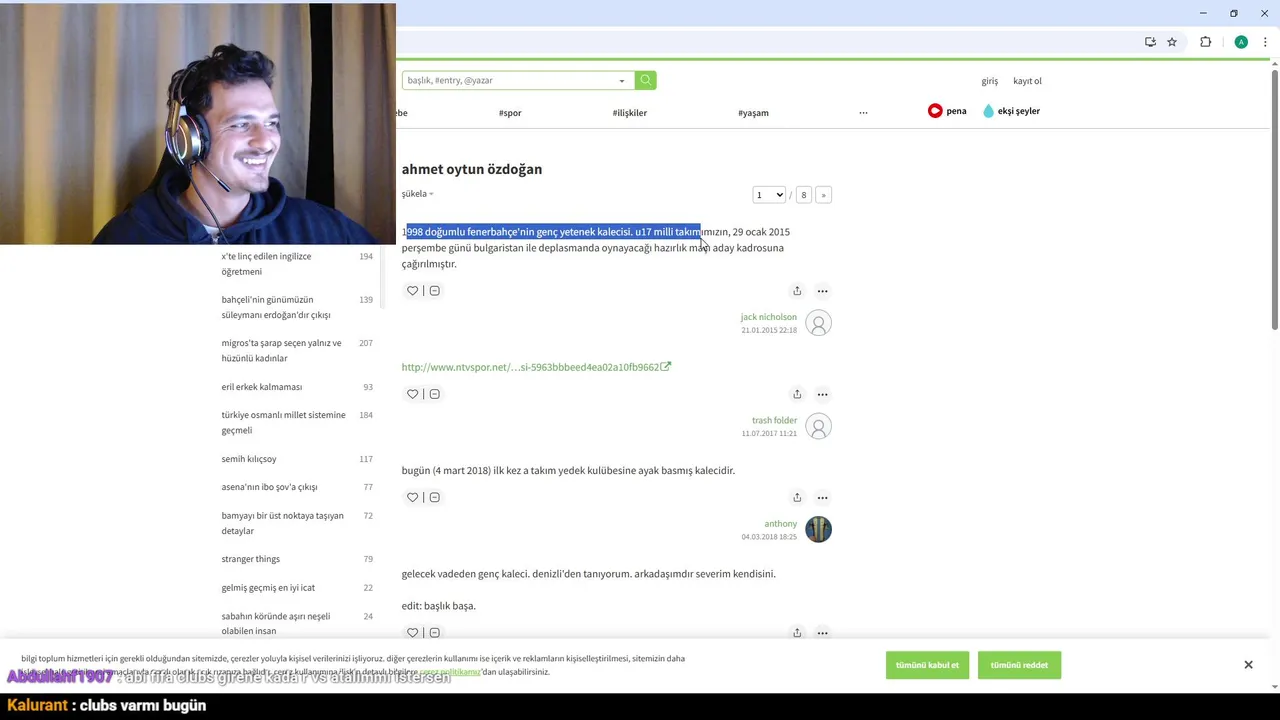
Task: Like jack nicholson's entry with heart icon
Action: click(412, 291)
